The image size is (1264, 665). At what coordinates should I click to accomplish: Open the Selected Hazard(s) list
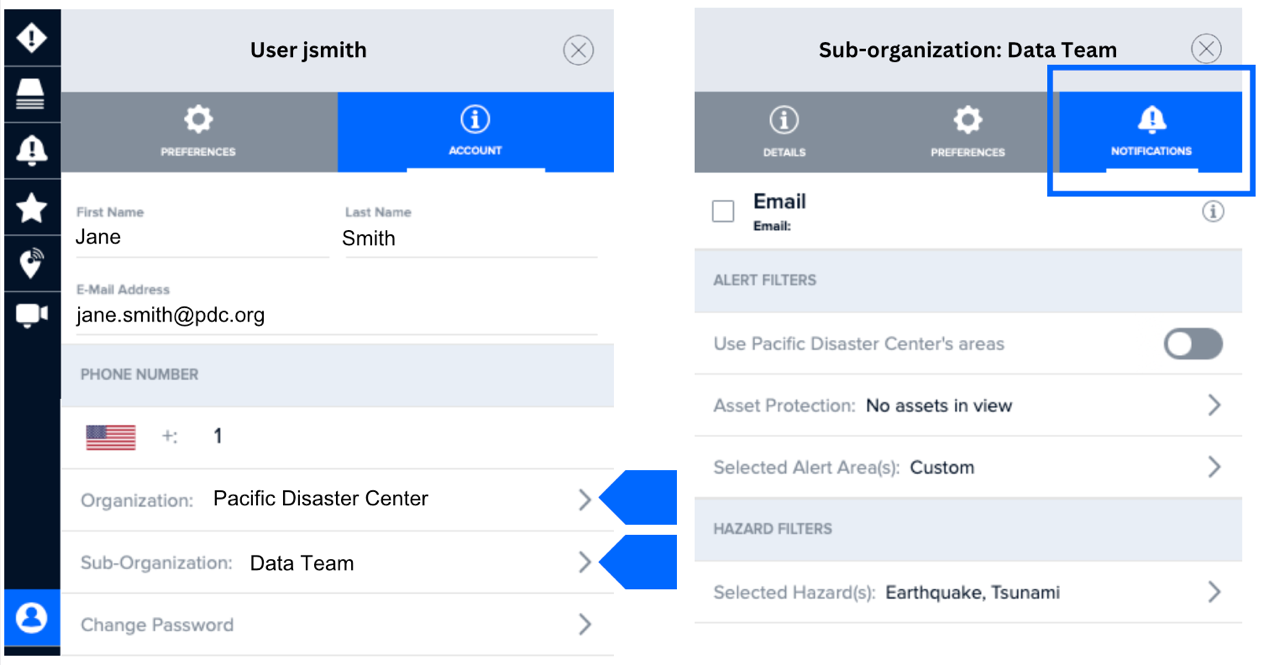tap(1214, 592)
